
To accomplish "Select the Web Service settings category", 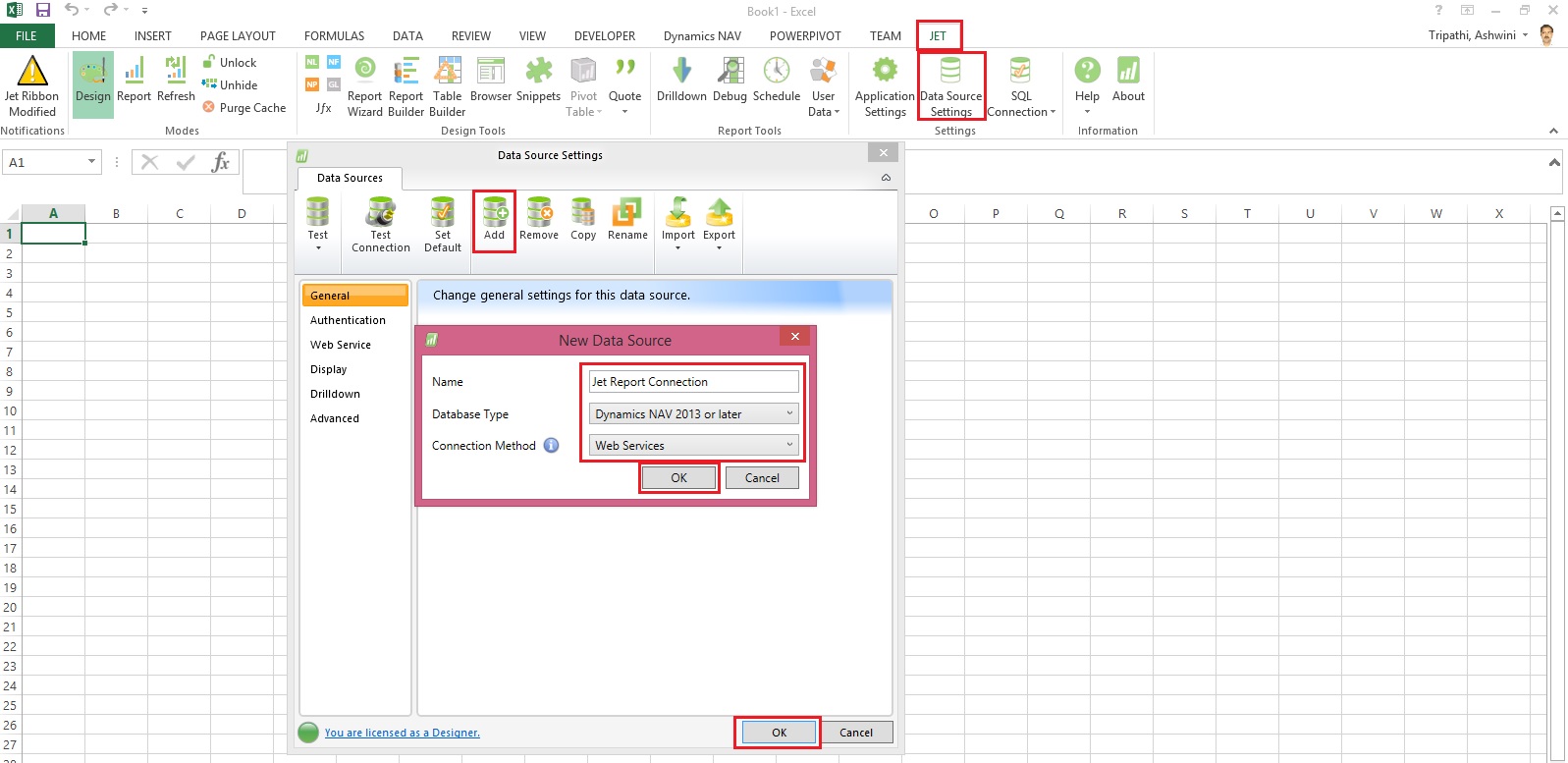I will point(341,345).
